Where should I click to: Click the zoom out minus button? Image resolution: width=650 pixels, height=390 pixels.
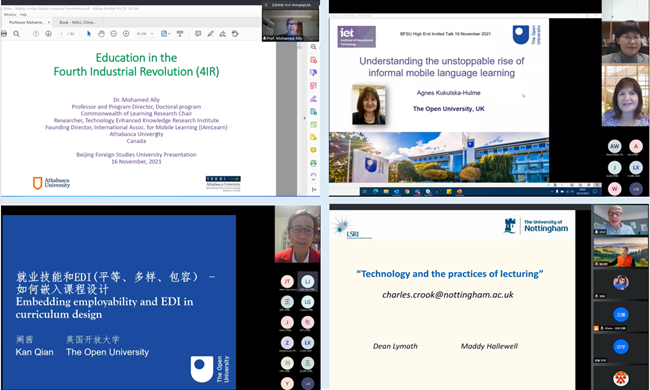click(x=114, y=34)
